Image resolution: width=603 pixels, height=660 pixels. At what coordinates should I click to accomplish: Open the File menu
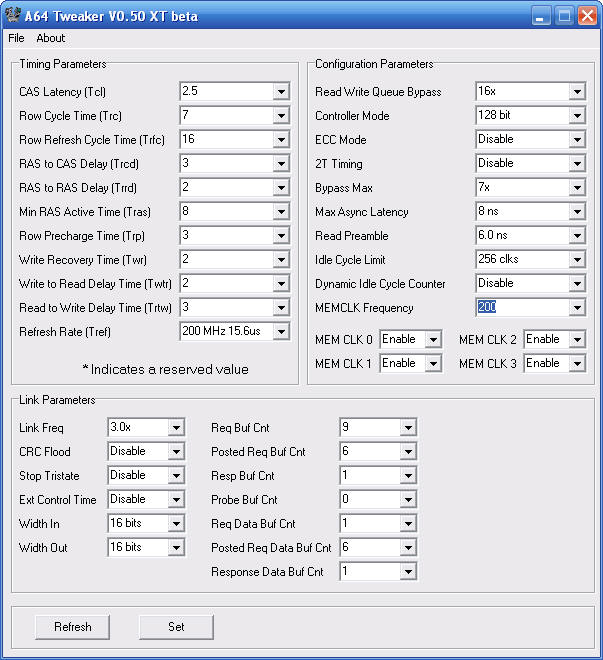click(x=16, y=38)
